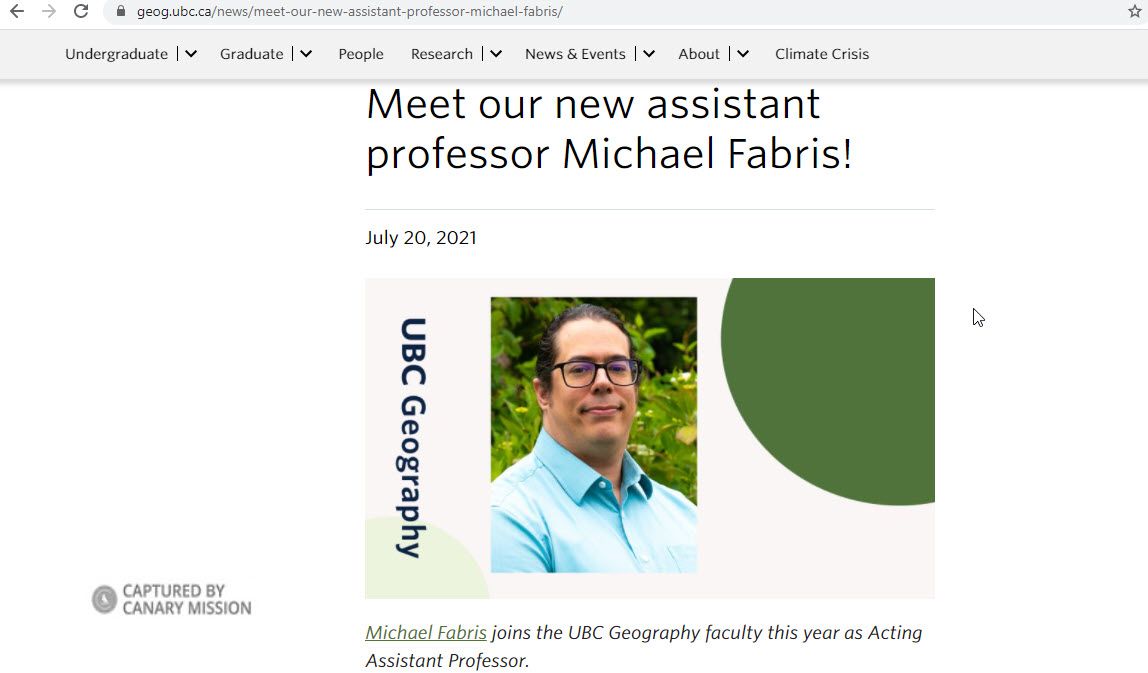Click the Undergraduate menu label
1148x673 pixels.
116,54
